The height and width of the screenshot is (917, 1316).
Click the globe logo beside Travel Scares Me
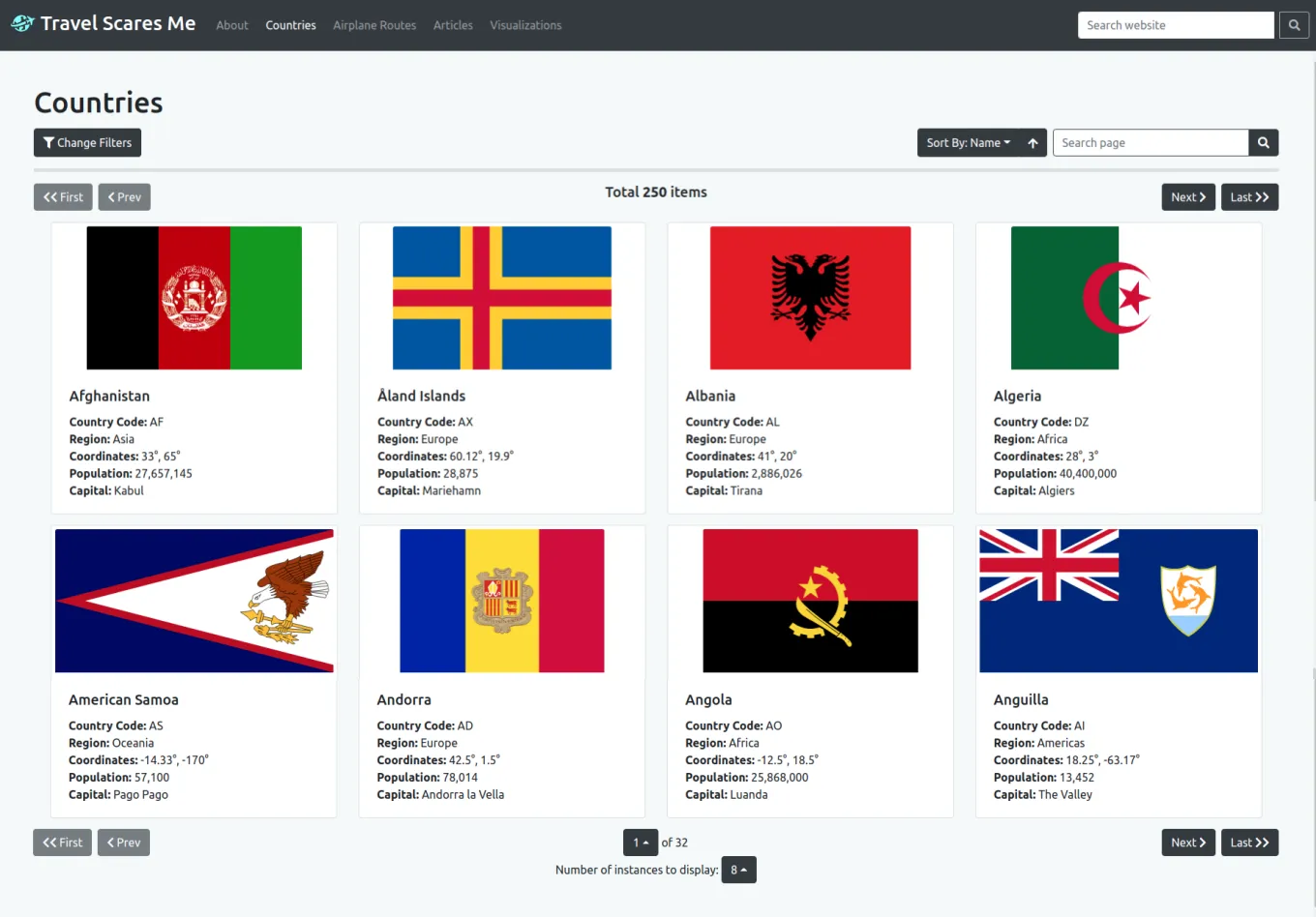pos(21,22)
